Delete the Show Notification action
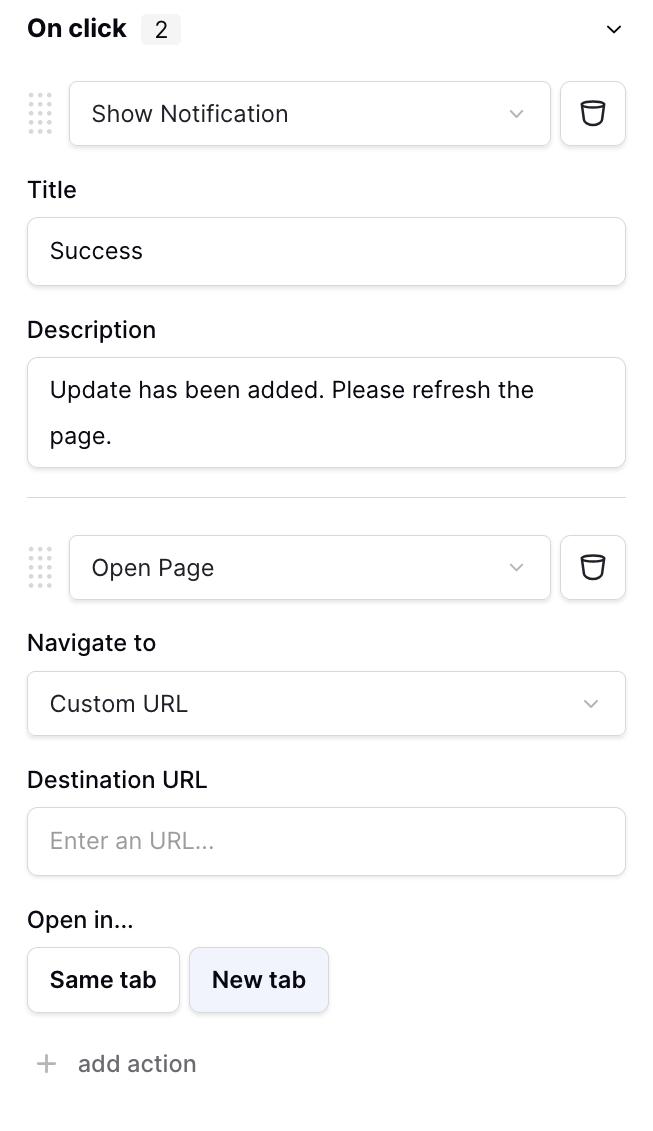The height and width of the screenshot is (1131, 653). [593, 114]
